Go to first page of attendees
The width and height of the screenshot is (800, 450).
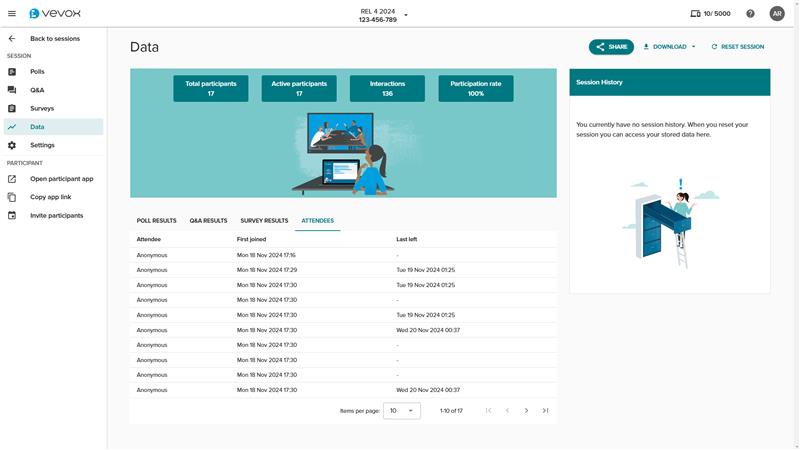point(488,411)
